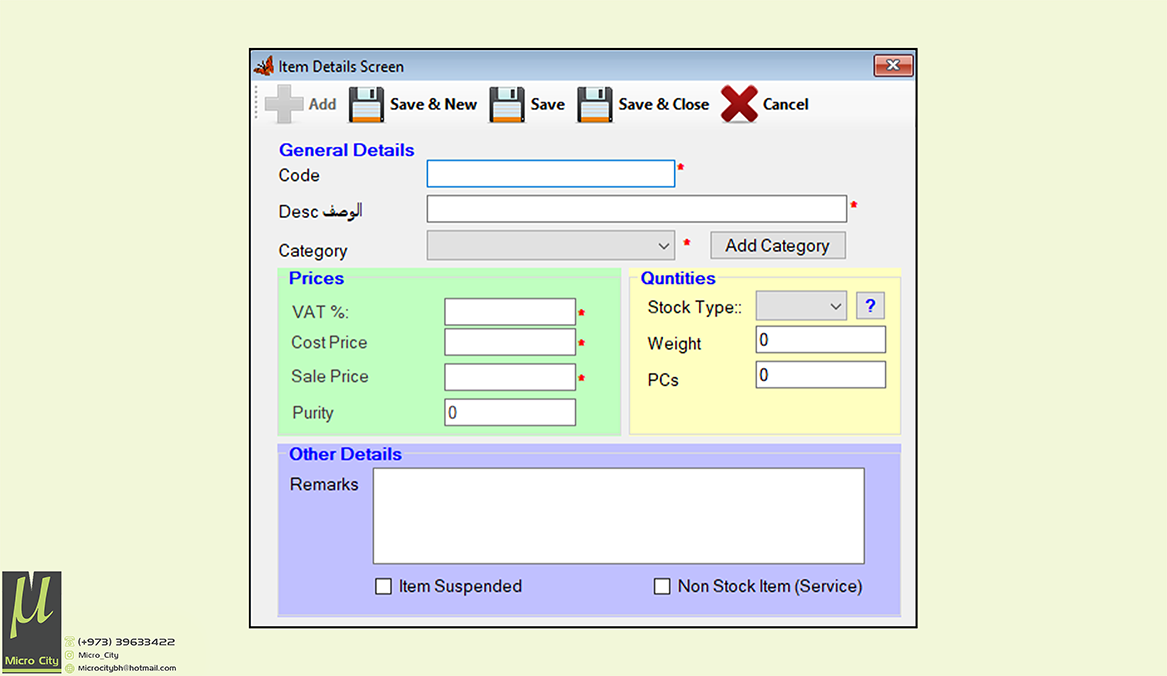This screenshot has height=676, width=1167.
Task: Enable Non Stock Item (Service) checkbox
Action: point(662,587)
